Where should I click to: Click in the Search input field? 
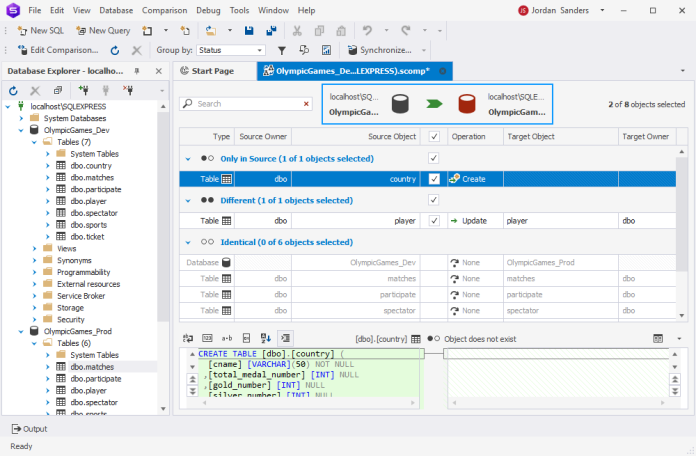[x=246, y=104]
